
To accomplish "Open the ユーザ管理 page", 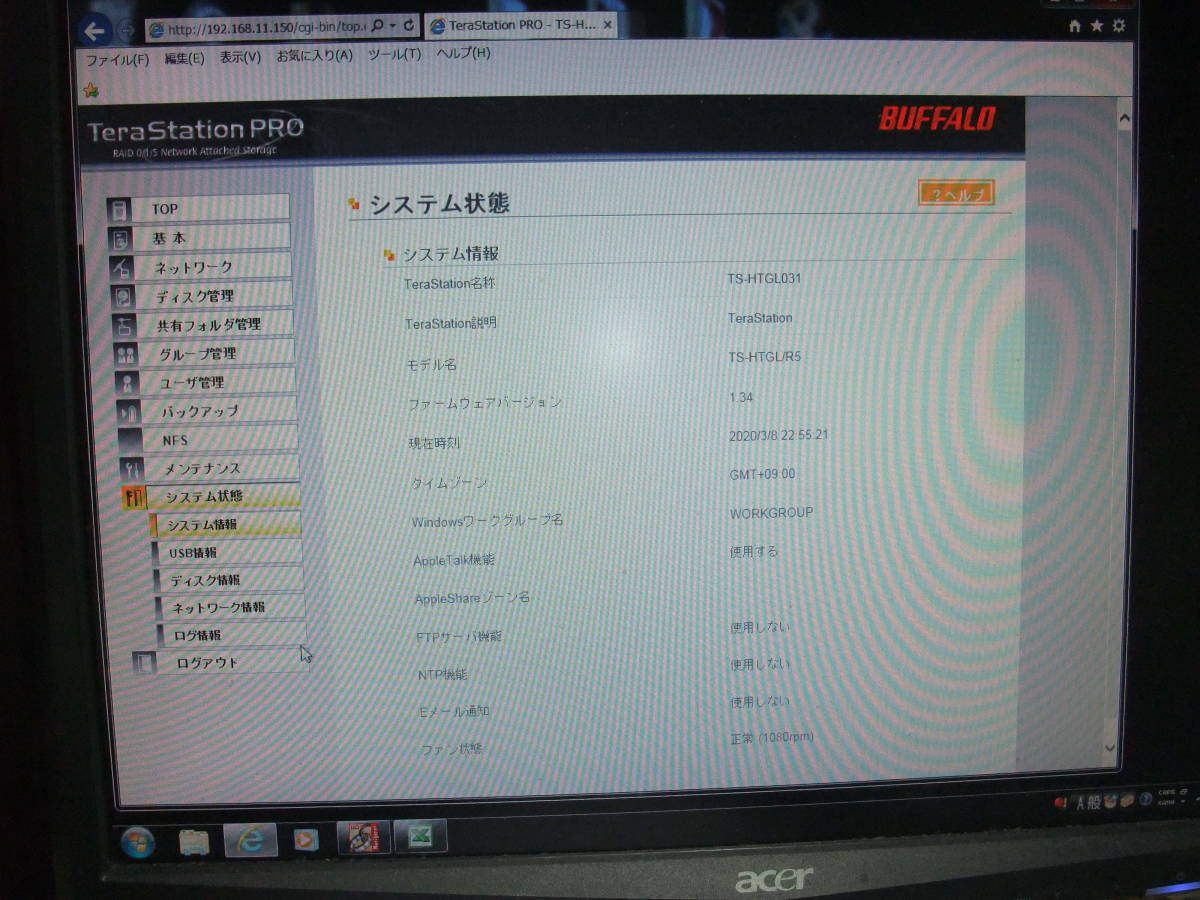I will point(217,382).
